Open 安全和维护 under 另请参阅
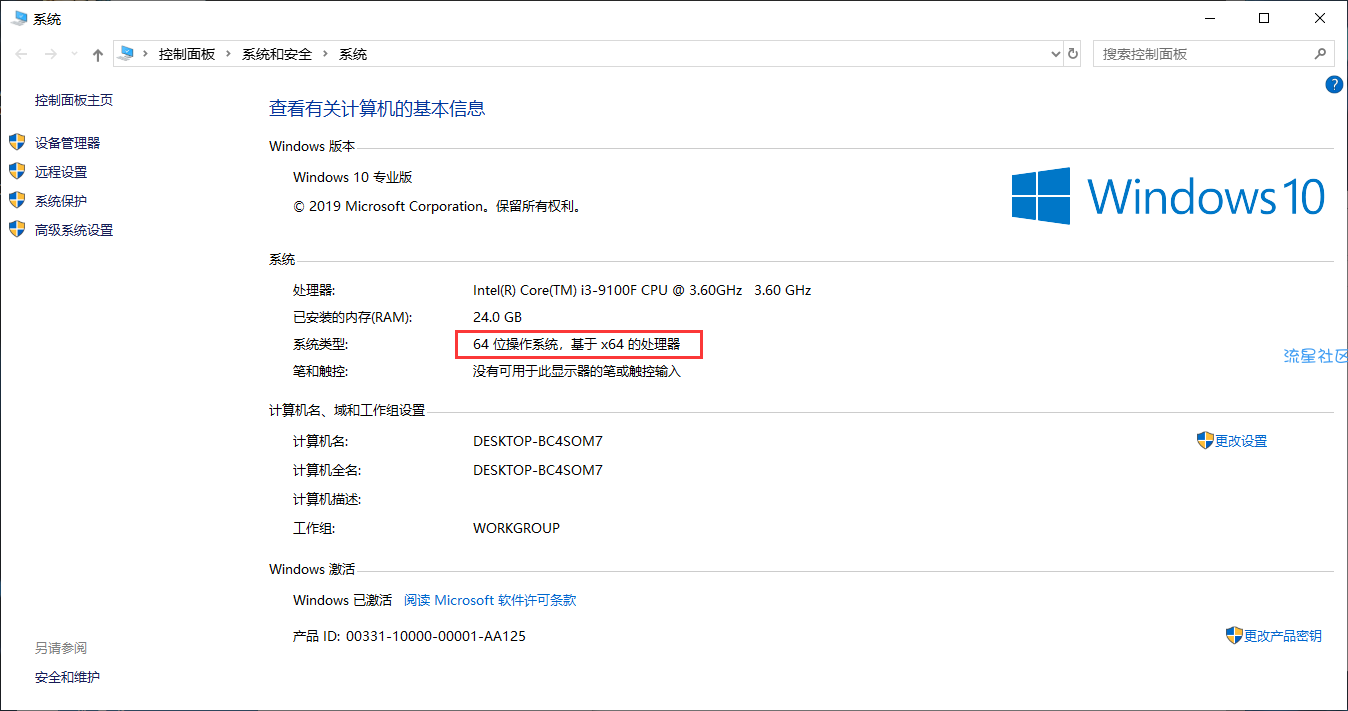1348x711 pixels. (x=67, y=677)
